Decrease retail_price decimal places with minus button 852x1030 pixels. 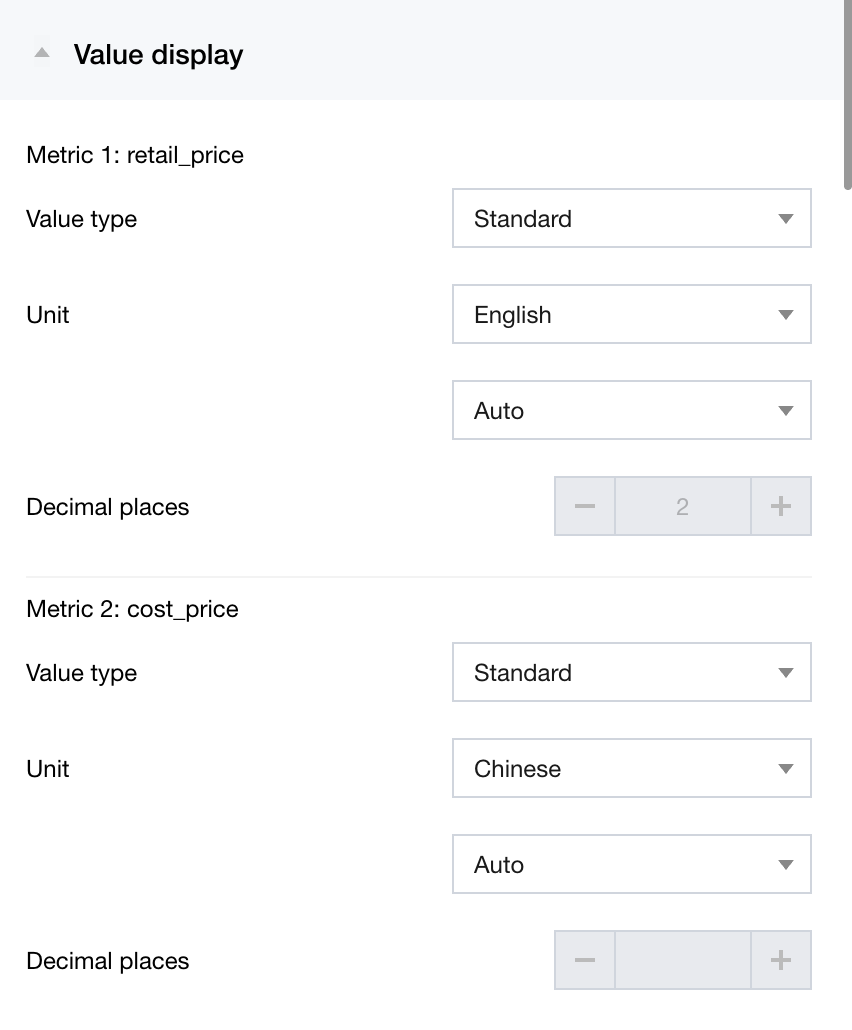tap(585, 506)
